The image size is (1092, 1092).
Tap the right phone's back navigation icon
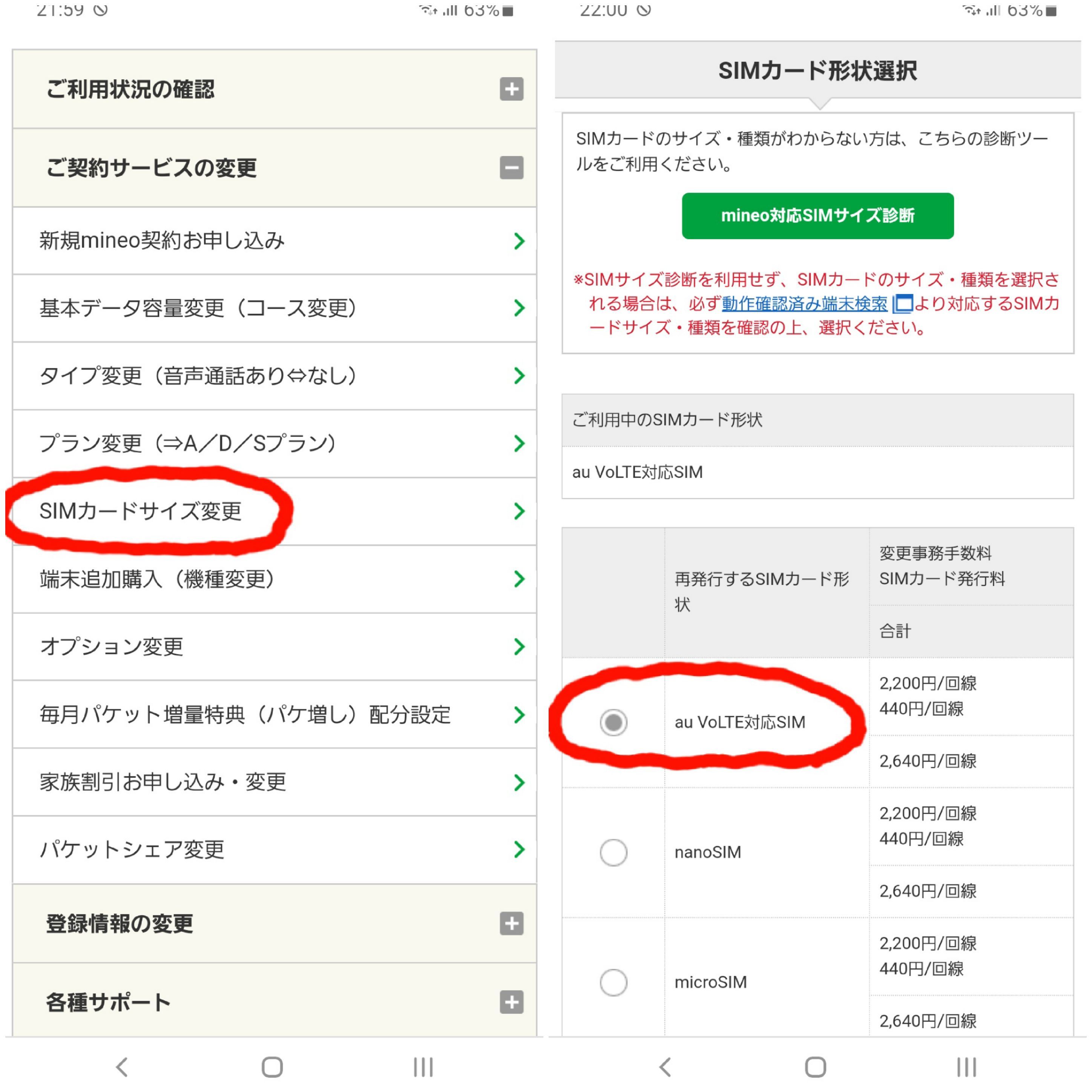point(665,1067)
